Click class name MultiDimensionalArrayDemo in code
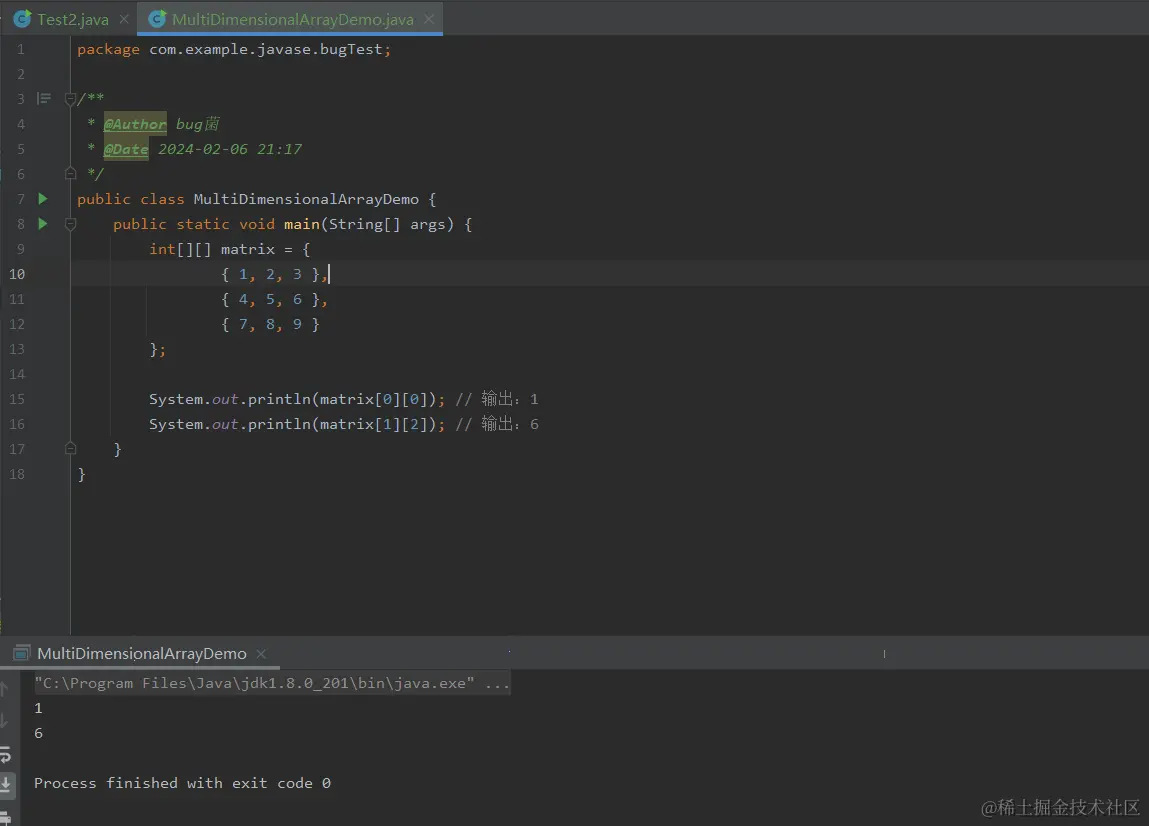This screenshot has height=826, width=1149. tap(306, 199)
